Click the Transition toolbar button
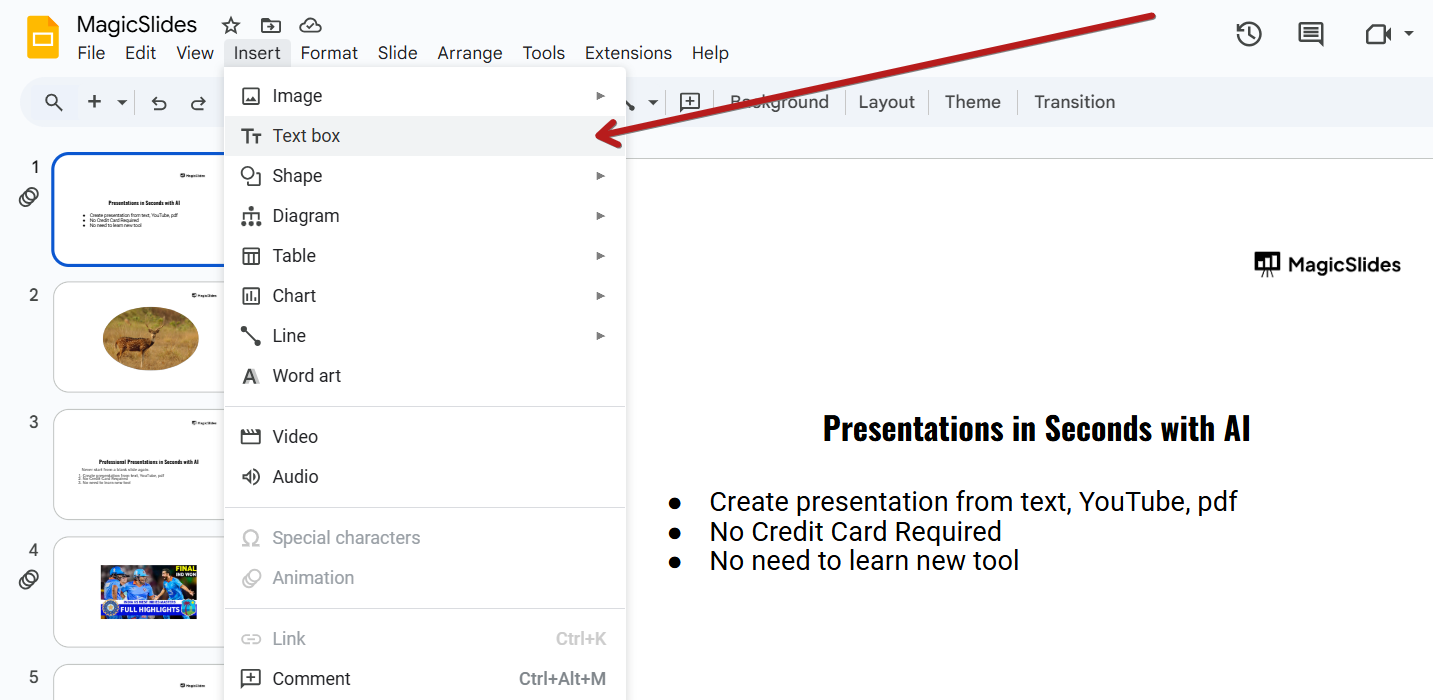The image size is (1433, 700). 1075,102
